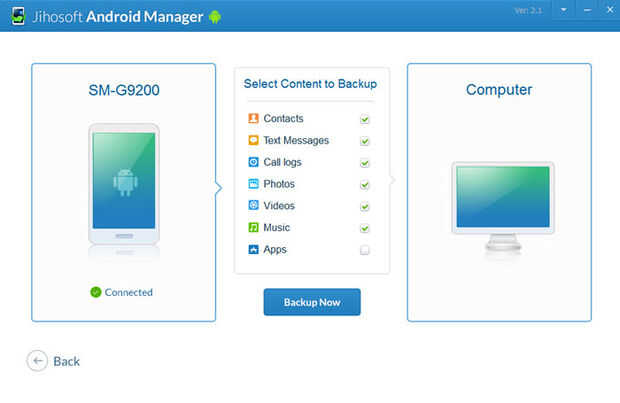Start backup with Backup Now button

312,302
